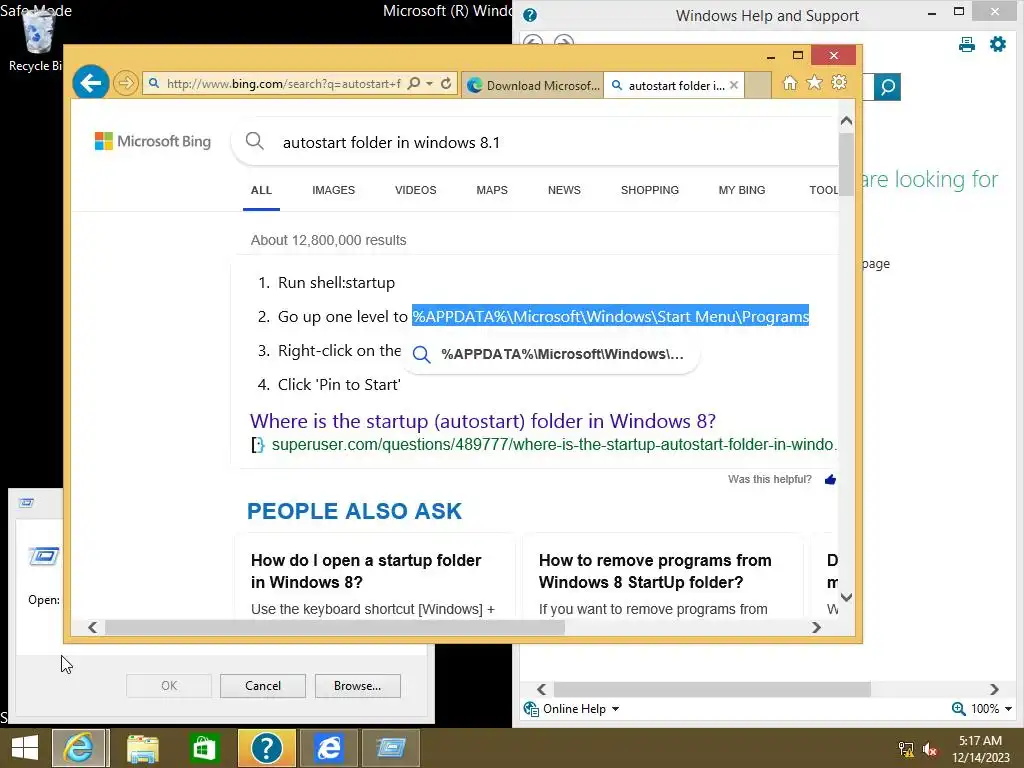Click Cancel in the Run dialog
The width and height of the screenshot is (1024, 768).
(x=263, y=686)
